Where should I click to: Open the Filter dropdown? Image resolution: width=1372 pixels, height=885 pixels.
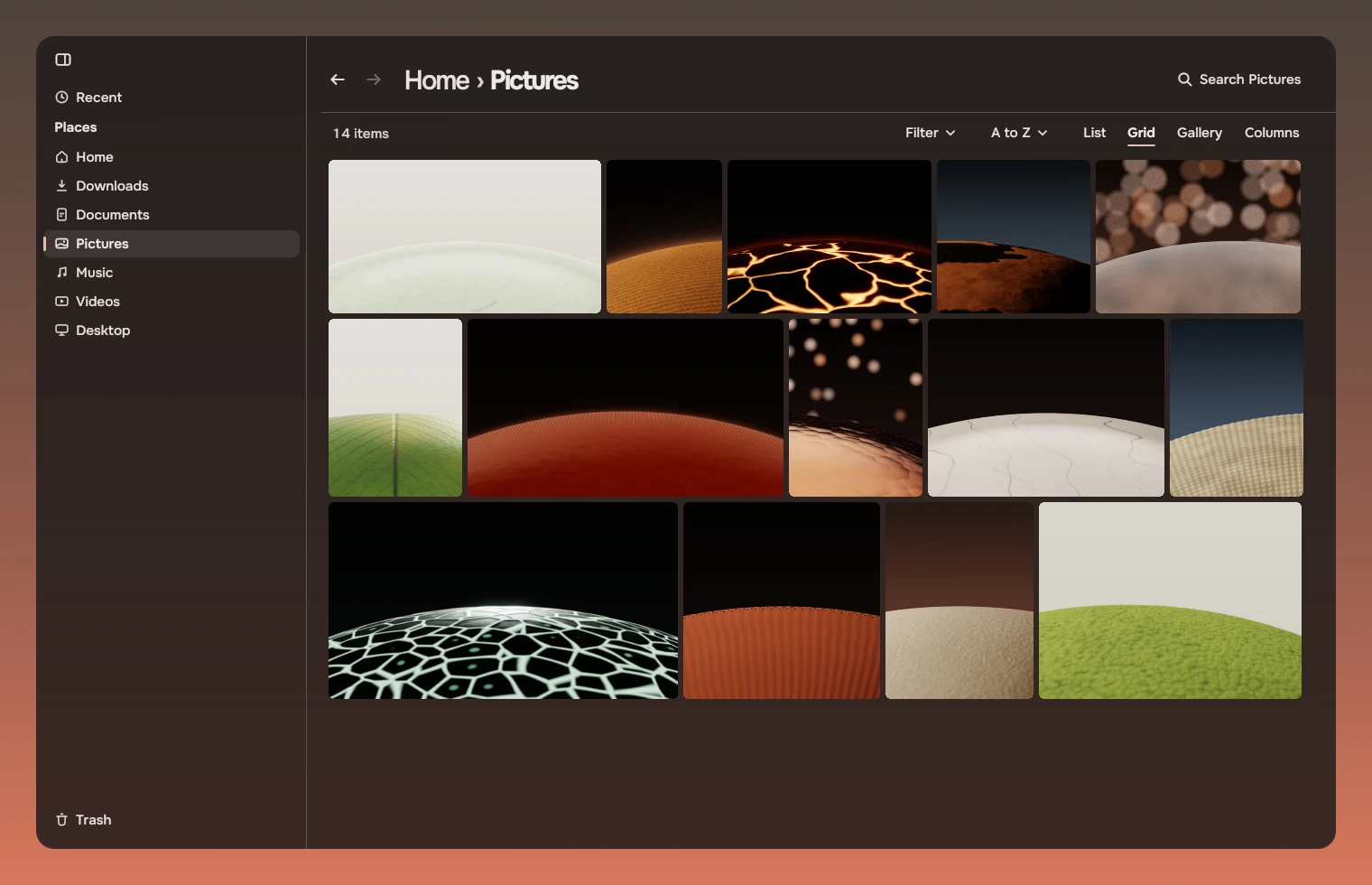coord(931,132)
